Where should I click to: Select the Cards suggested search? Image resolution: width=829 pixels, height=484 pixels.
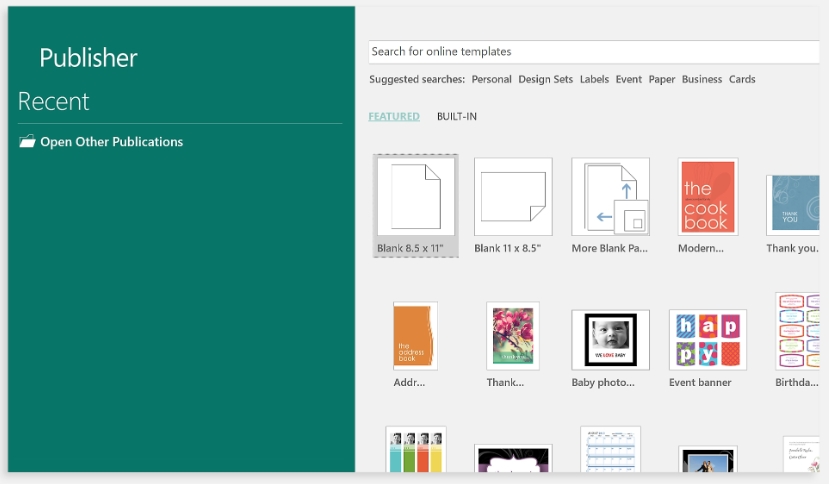point(742,79)
